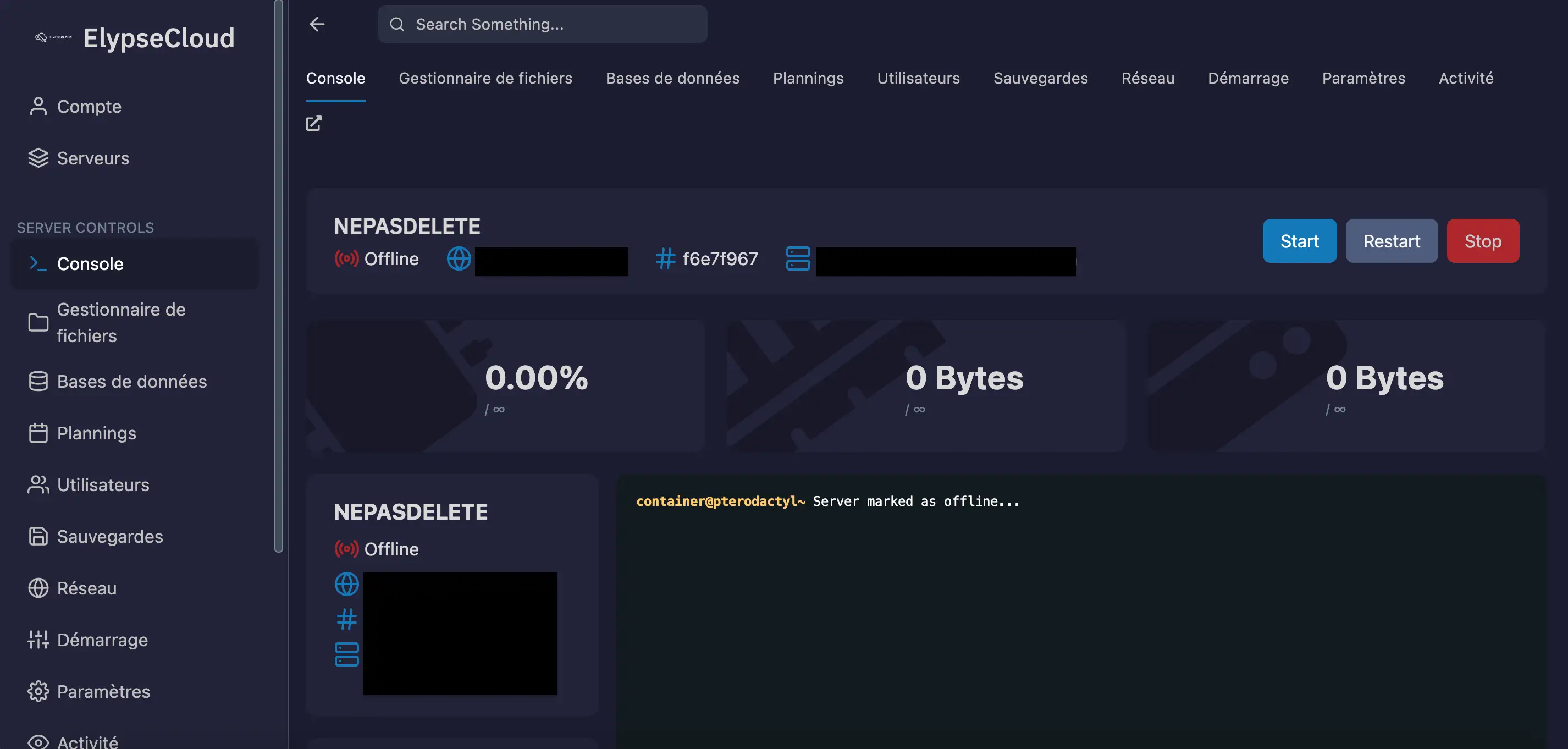Click the globe icon in lower NEPASDELETE card
Screen dimensions: 1568x749
pos(347,585)
